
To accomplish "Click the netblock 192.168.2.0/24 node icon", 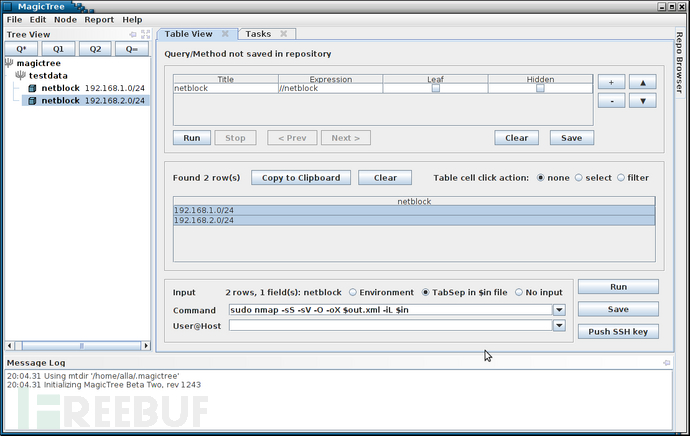I will click(32, 101).
